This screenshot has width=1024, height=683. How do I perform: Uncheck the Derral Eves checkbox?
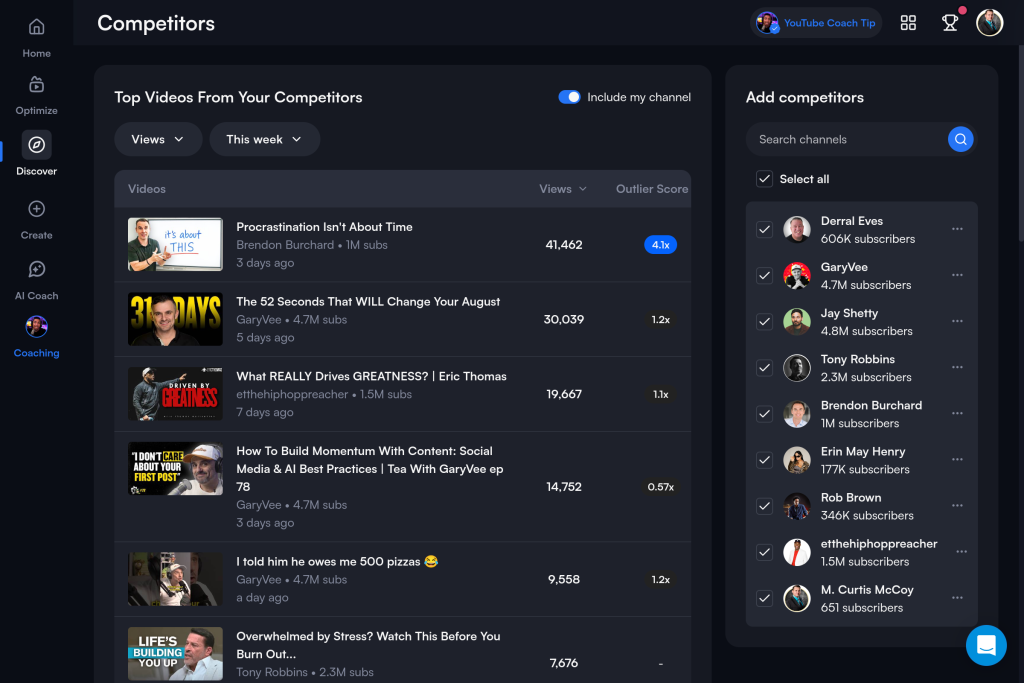click(764, 230)
